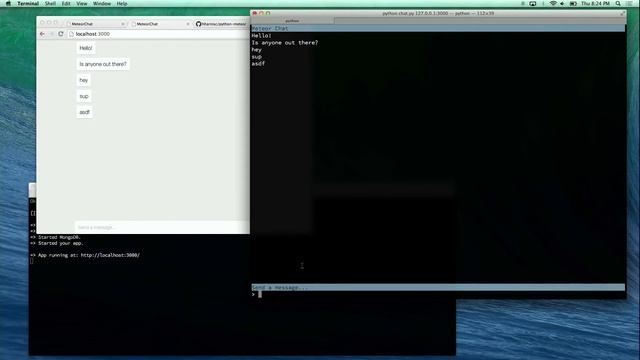Open the Shell menu

(x=50, y=3)
